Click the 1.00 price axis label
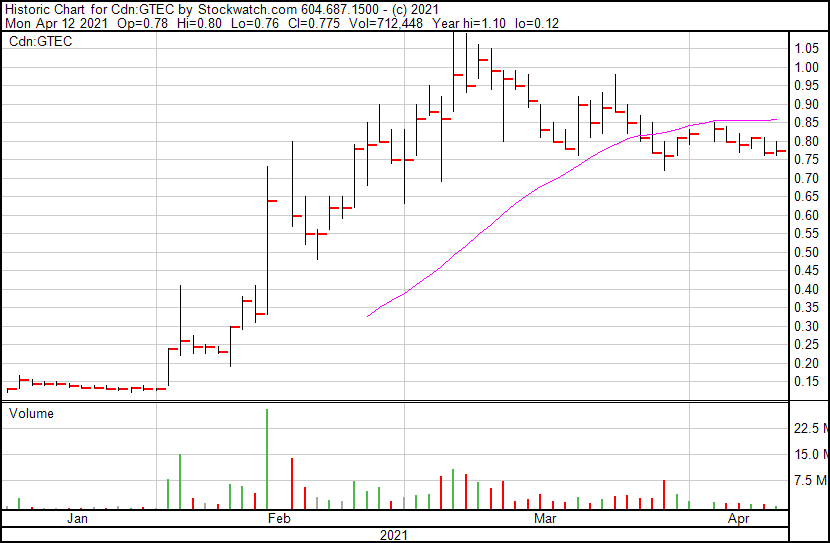The height and width of the screenshot is (543, 830). click(807, 67)
